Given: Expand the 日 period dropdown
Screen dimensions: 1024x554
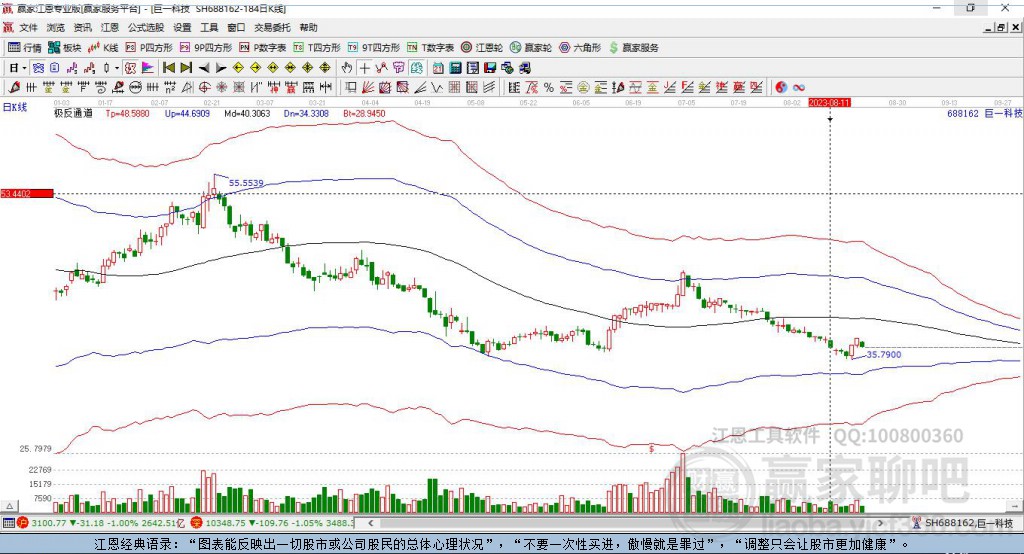Looking at the screenshot, I should click(x=24, y=68).
